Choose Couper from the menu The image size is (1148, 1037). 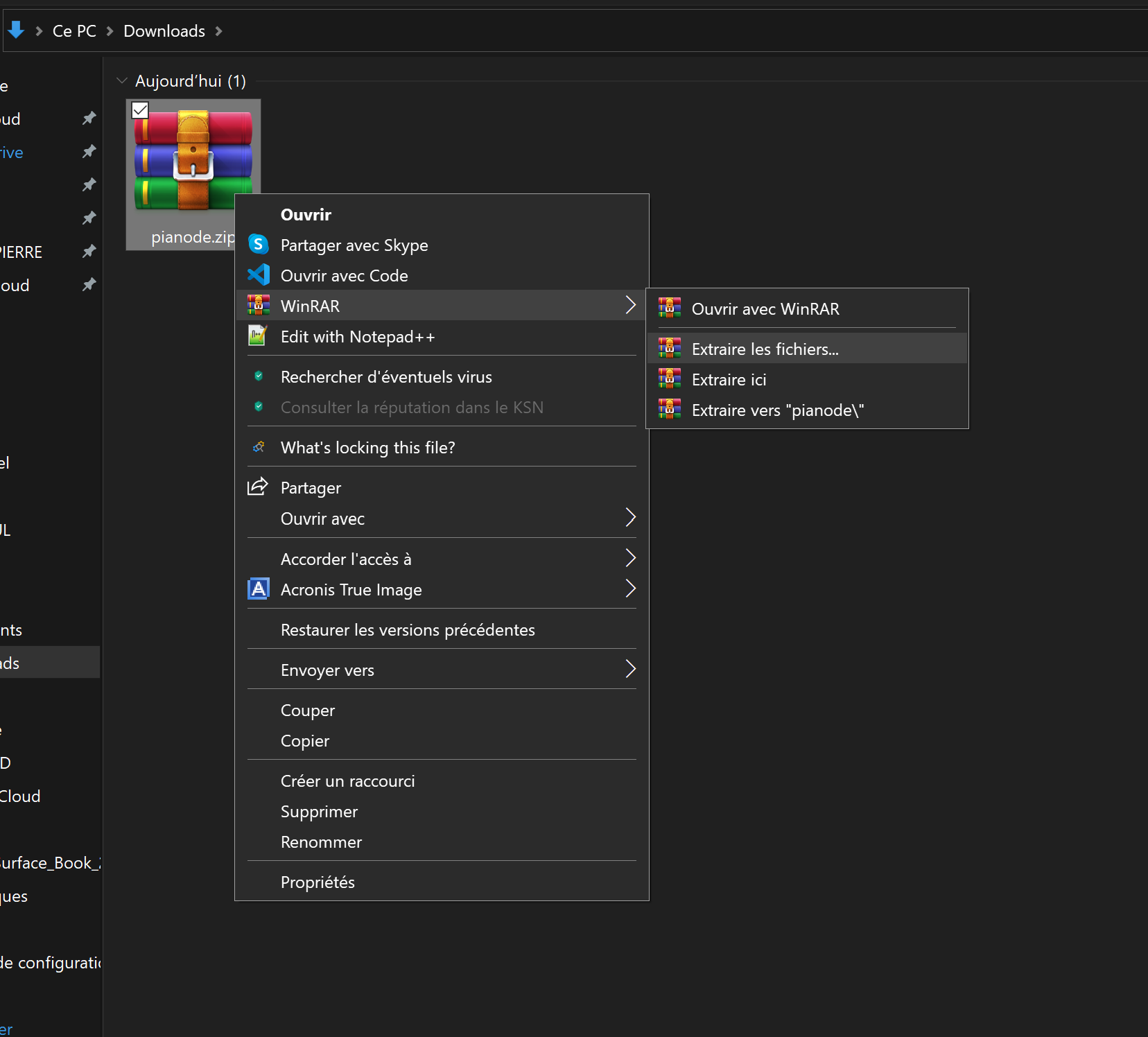(442, 711)
